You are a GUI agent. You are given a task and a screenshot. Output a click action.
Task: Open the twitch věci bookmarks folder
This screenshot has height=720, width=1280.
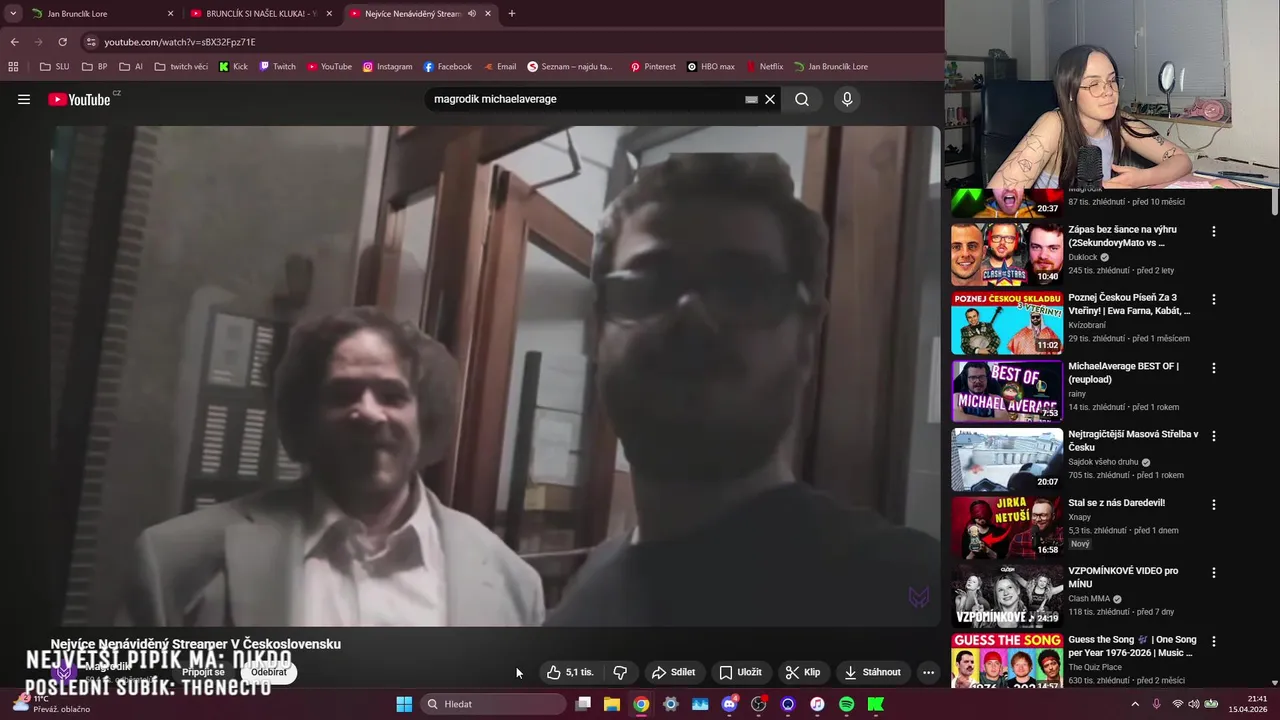181,67
